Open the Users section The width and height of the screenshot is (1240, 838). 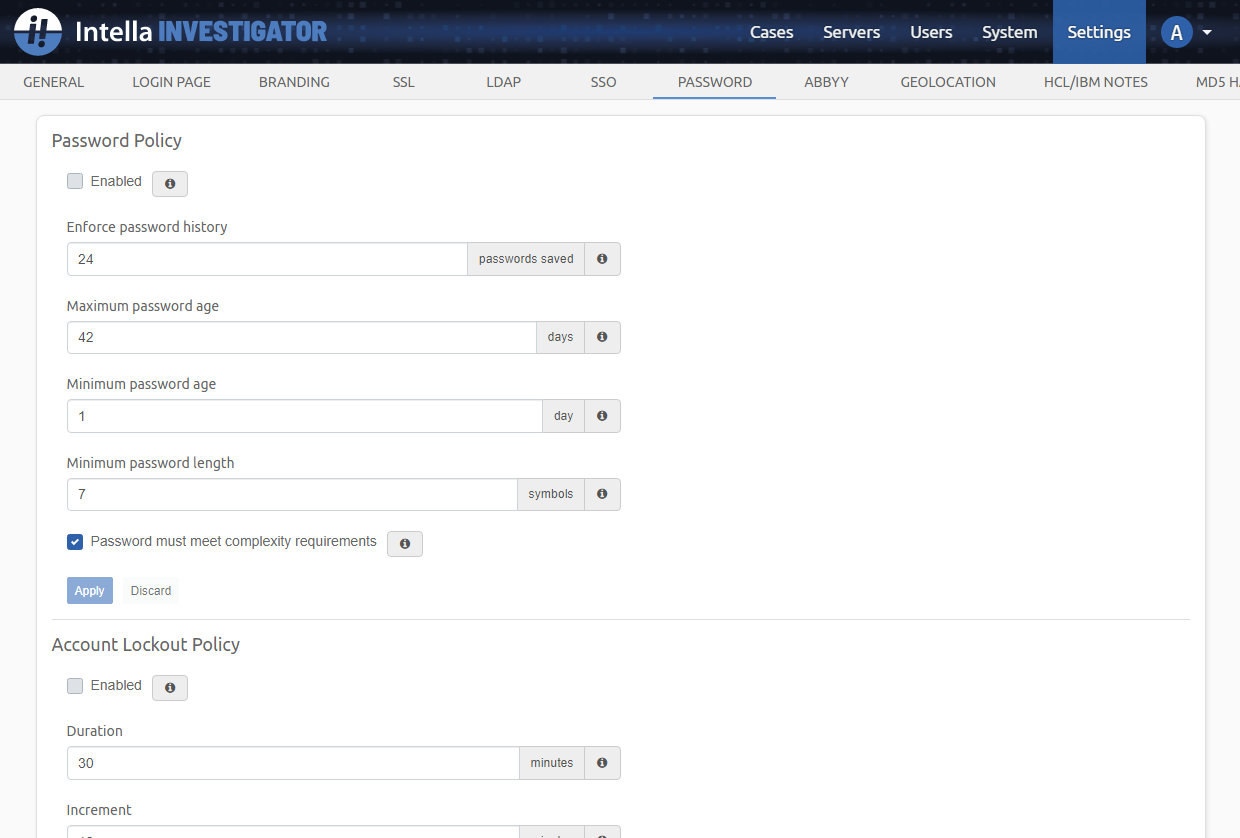tap(931, 31)
